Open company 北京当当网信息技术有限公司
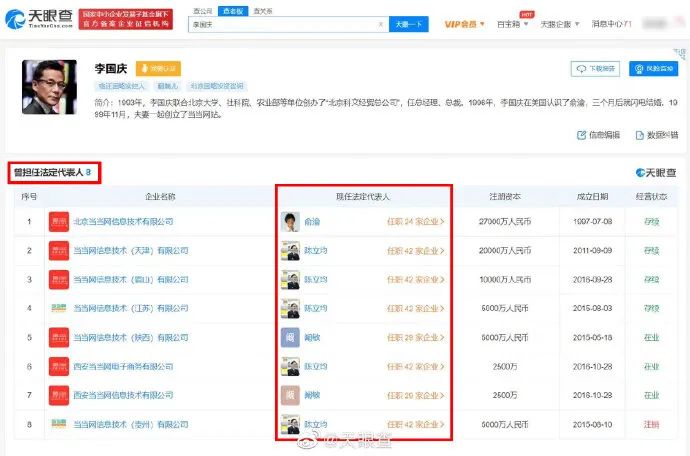Viewport: 690px width, 456px height. point(123,222)
